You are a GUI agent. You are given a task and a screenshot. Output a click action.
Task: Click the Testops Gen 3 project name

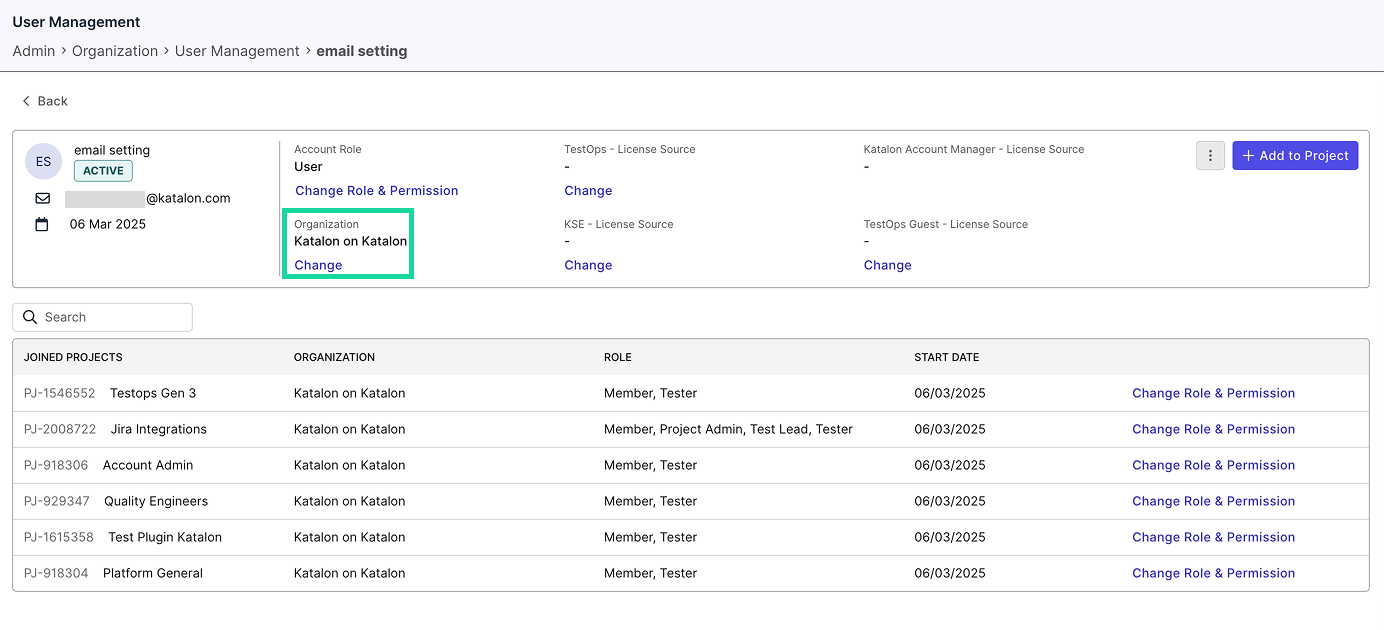point(153,393)
